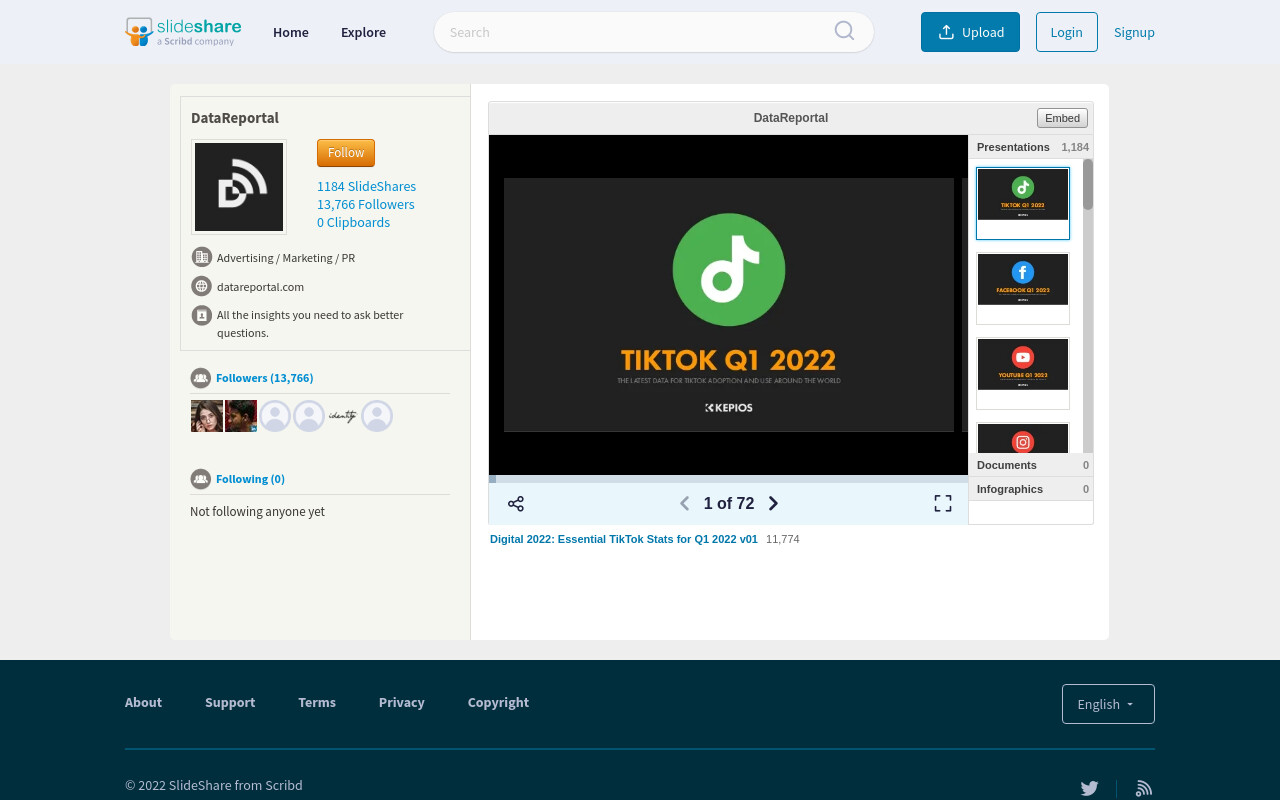
Task: Open the Home menu item
Action: tap(291, 32)
